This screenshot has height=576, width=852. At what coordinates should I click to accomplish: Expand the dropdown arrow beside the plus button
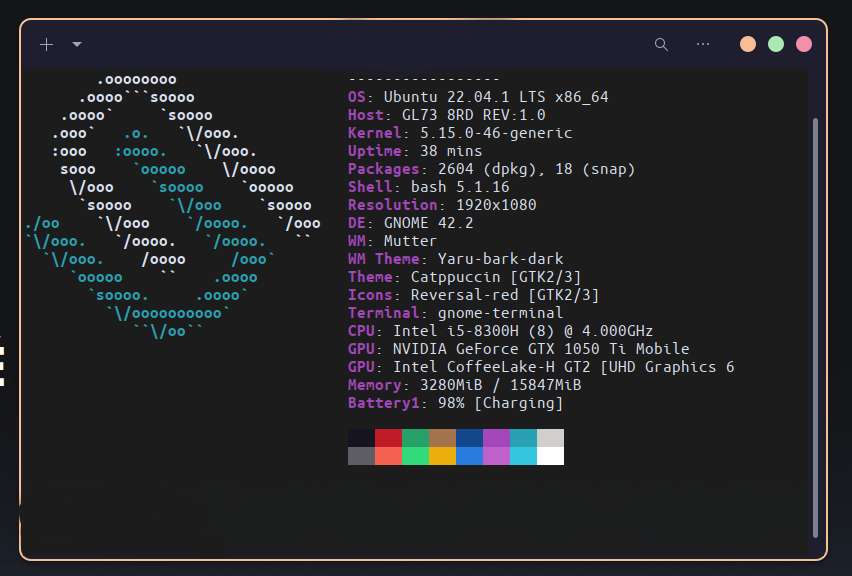[77, 44]
